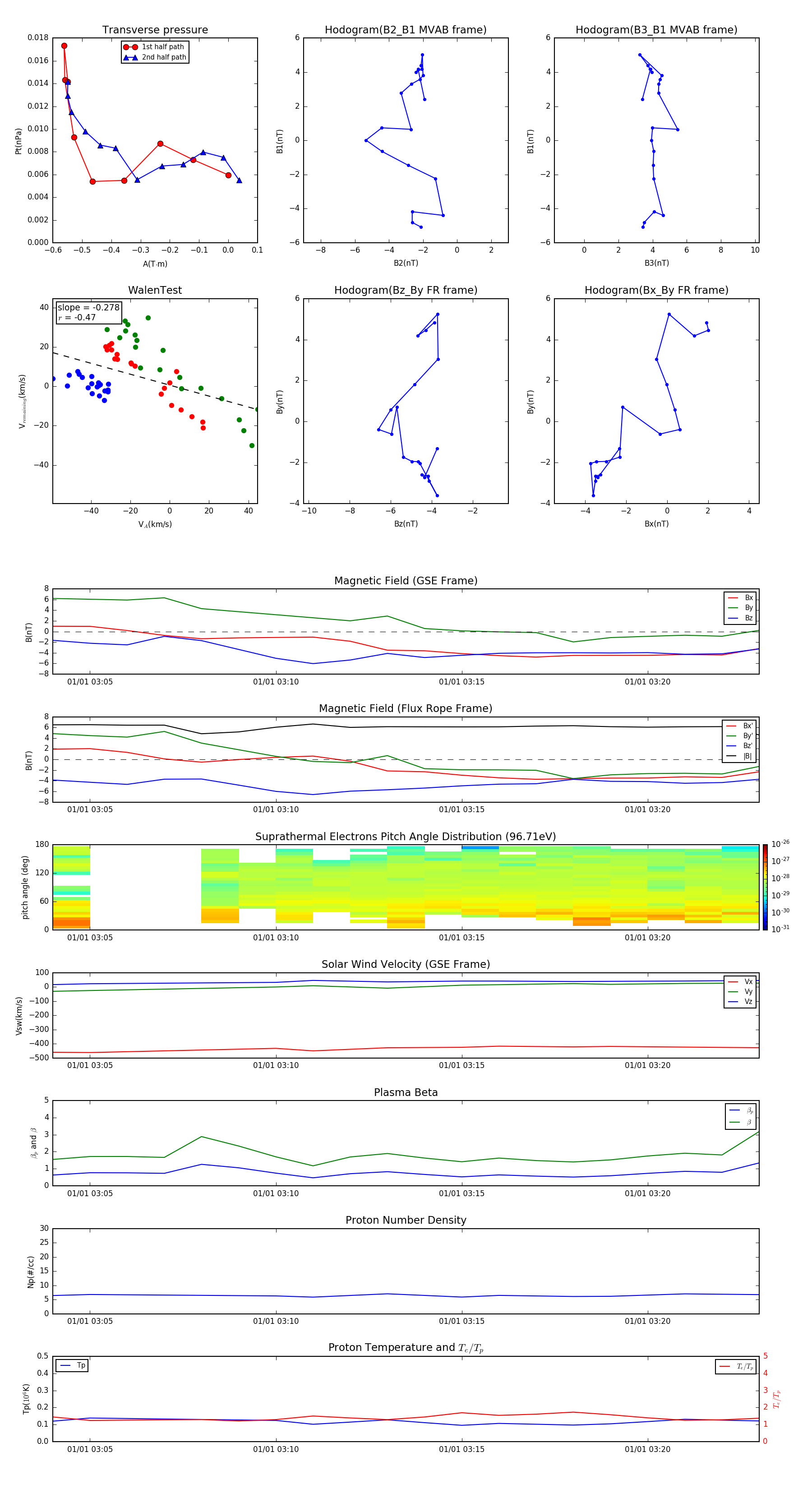Image resolution: width=812 pixels, height=1489 pixels.
Task: Click the "Proton Temperature and Te/Tp" title
Action: pos(406,1348)
